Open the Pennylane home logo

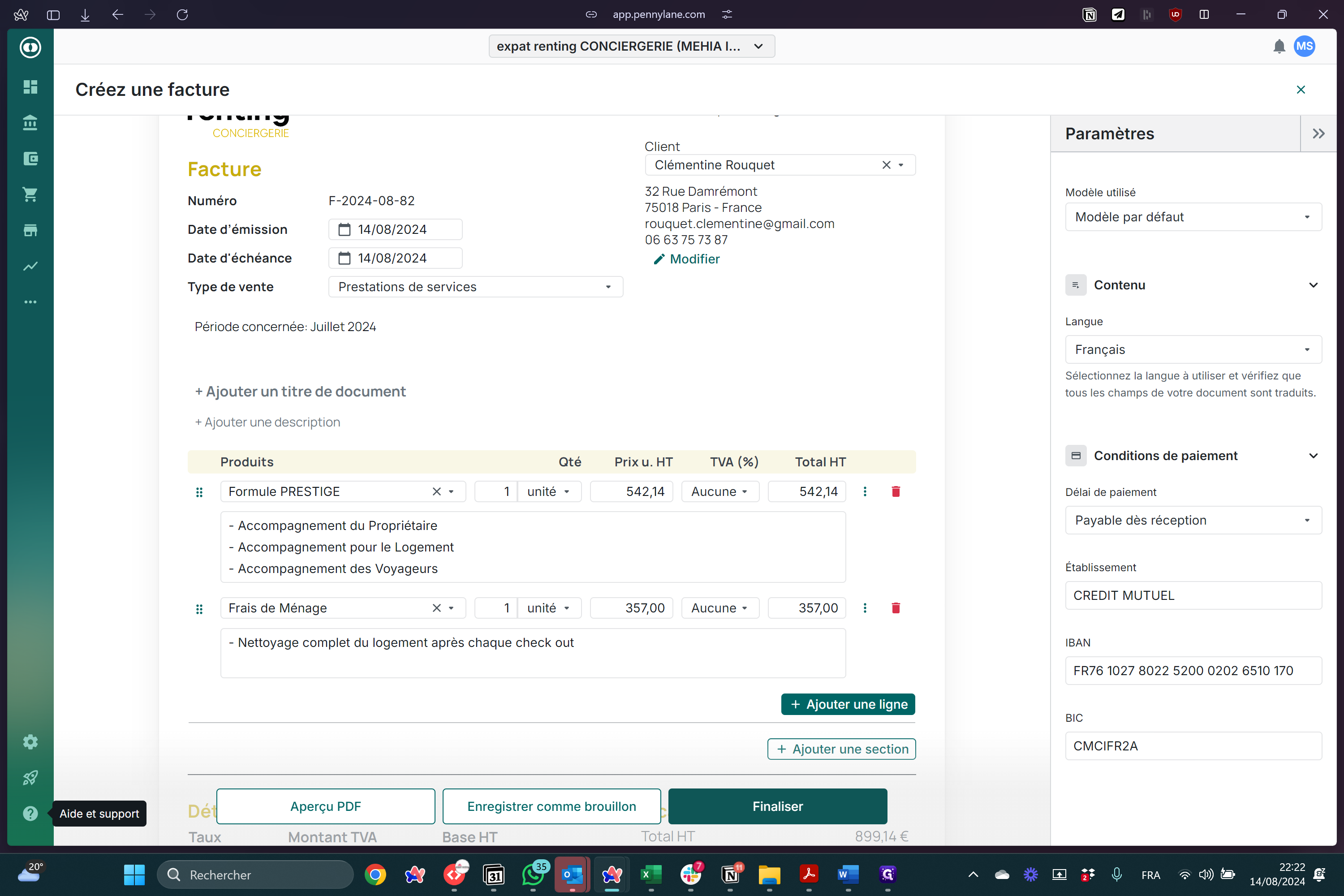(x=30, y=47)
